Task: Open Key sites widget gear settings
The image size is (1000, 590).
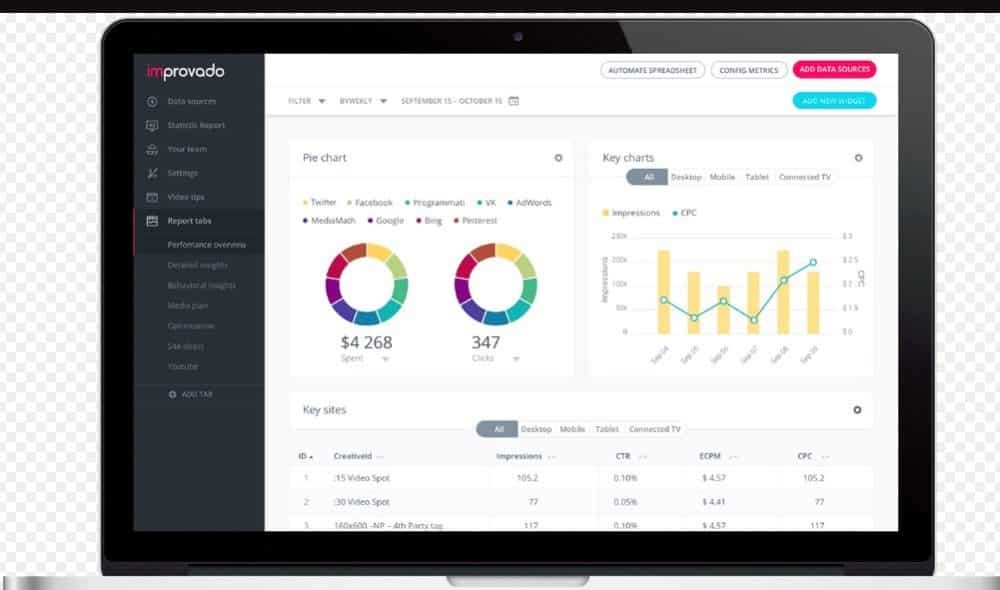Action: [x=857, y=410]
